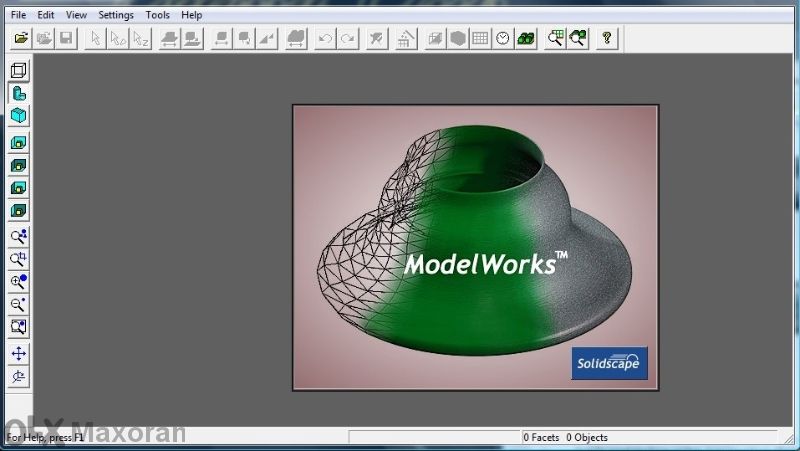Viewport: 800px width, 451px height.
Task: Click the view cube icon directly above zoom tools
Action: pyautogui.click(x=18, y=210)
